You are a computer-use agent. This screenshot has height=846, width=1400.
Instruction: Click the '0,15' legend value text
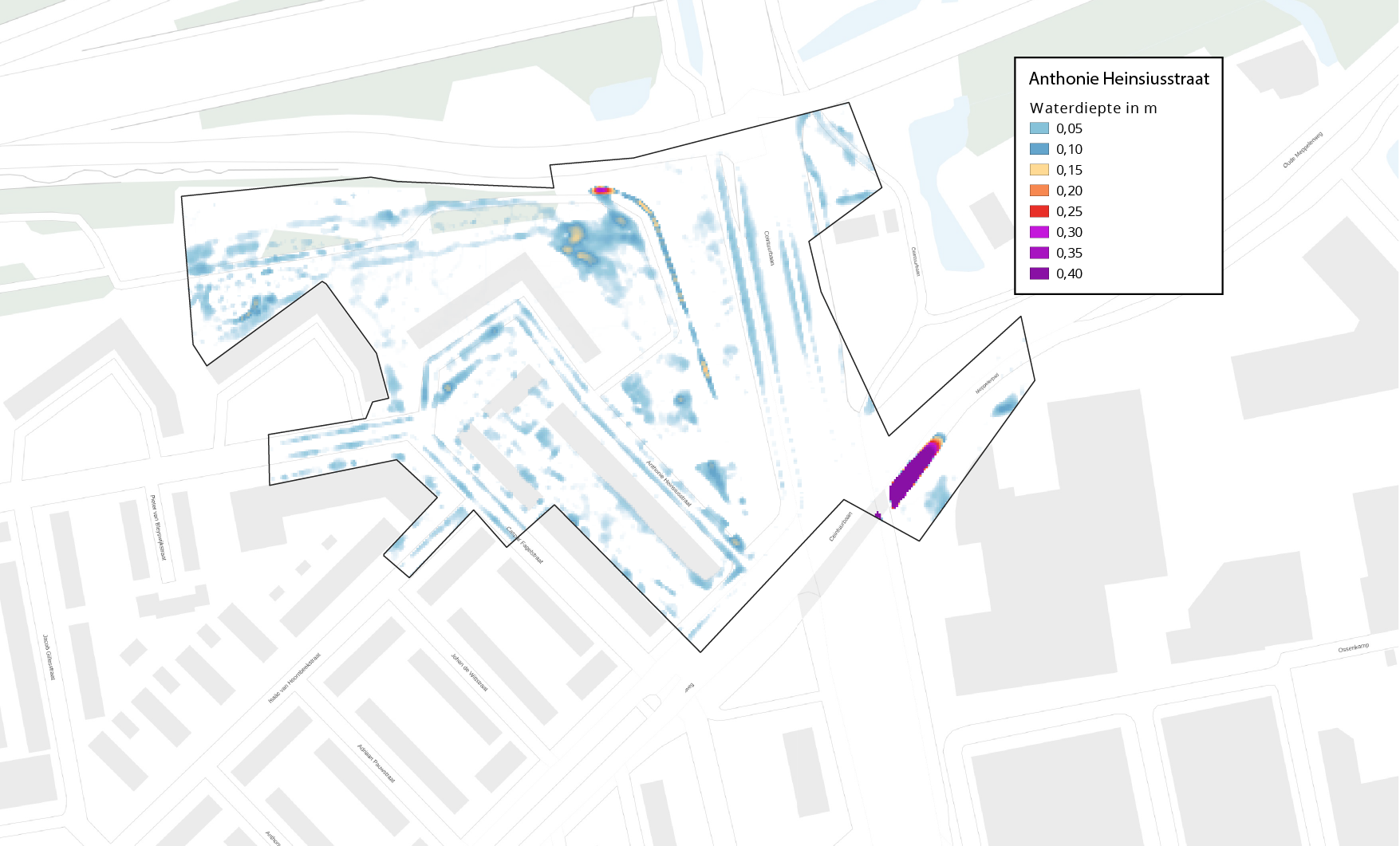(x=1069, y=170)
